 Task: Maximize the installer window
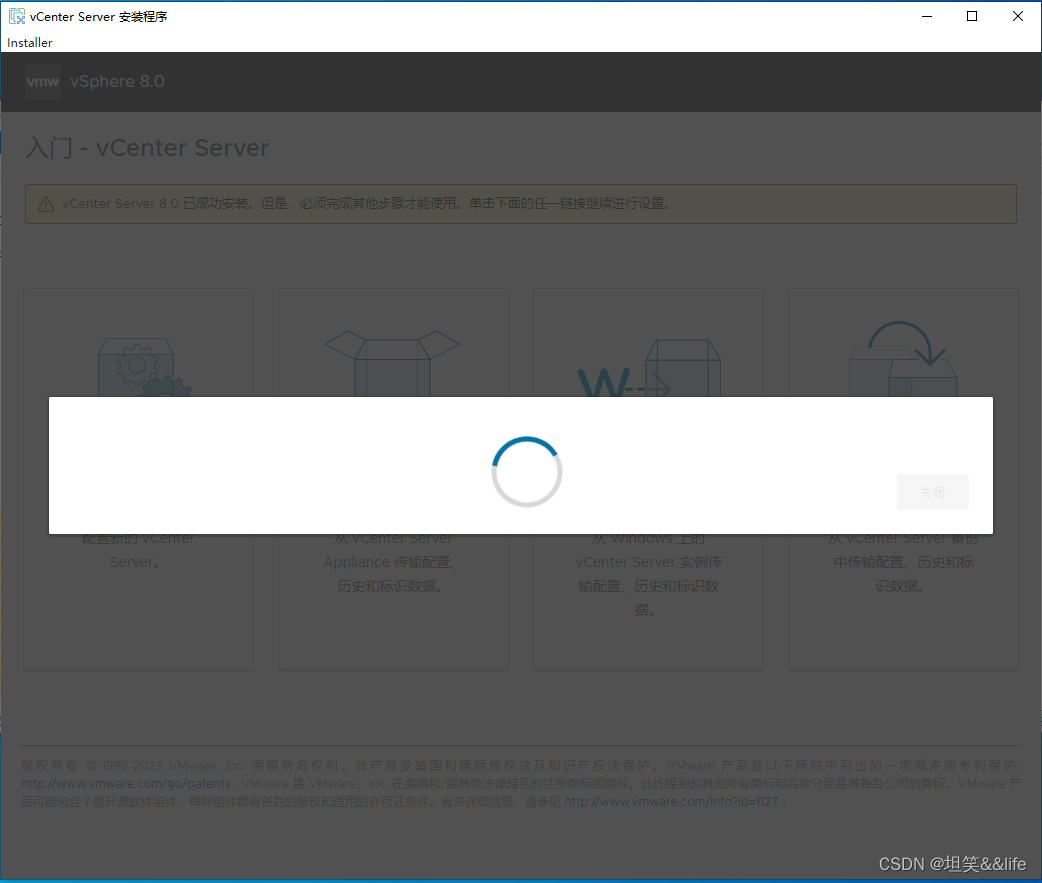click(x=972, y=17)
